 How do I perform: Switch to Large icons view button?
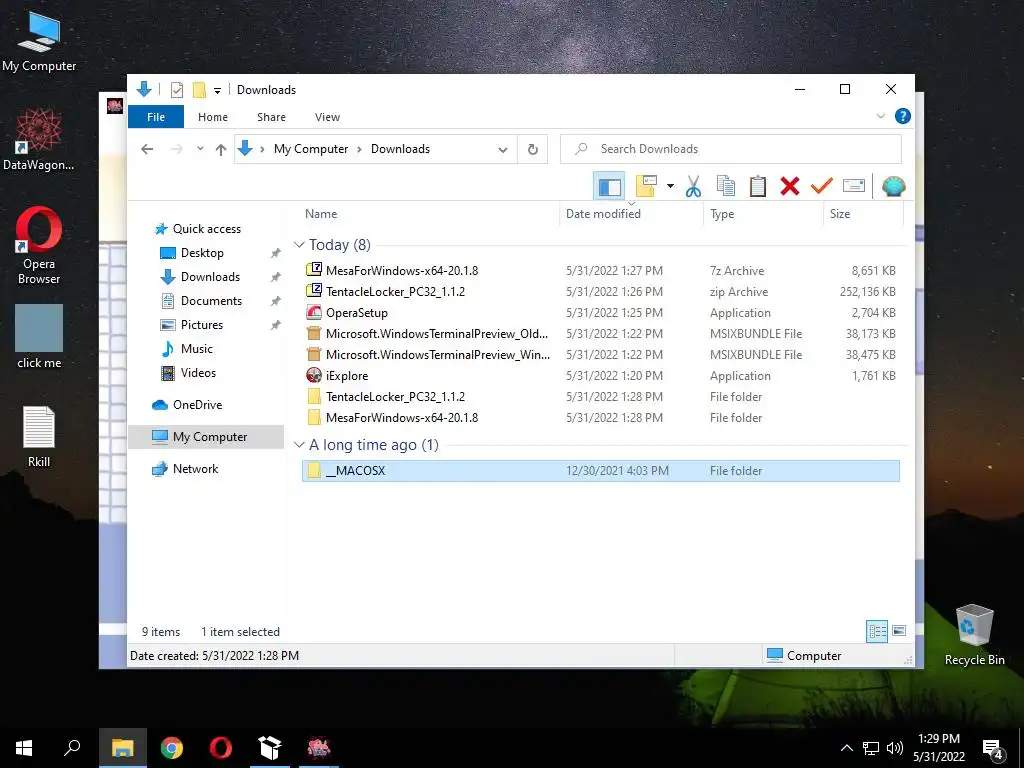coord(899,631)
